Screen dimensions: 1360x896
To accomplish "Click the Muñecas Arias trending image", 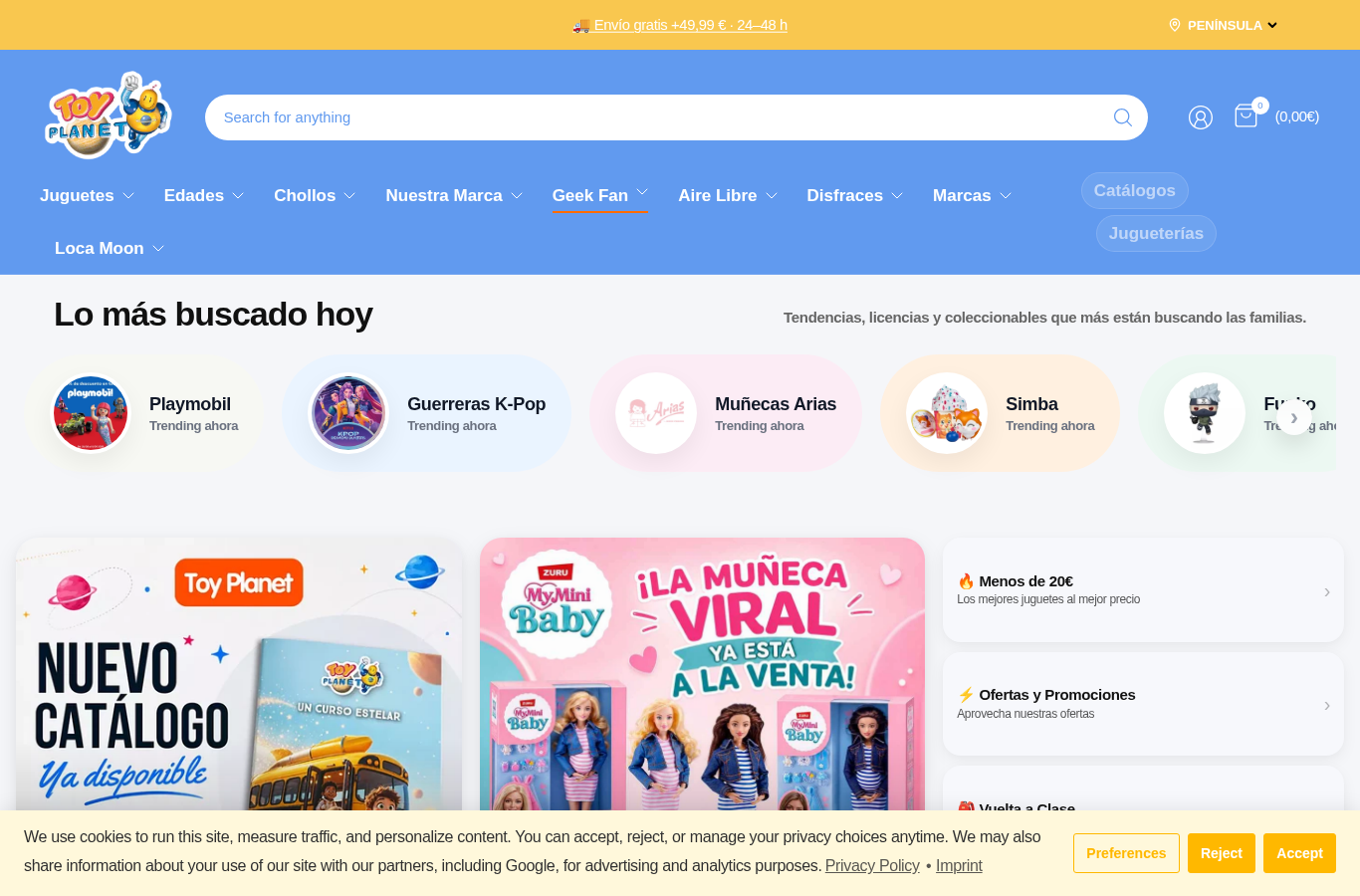I will coord(656,413).
